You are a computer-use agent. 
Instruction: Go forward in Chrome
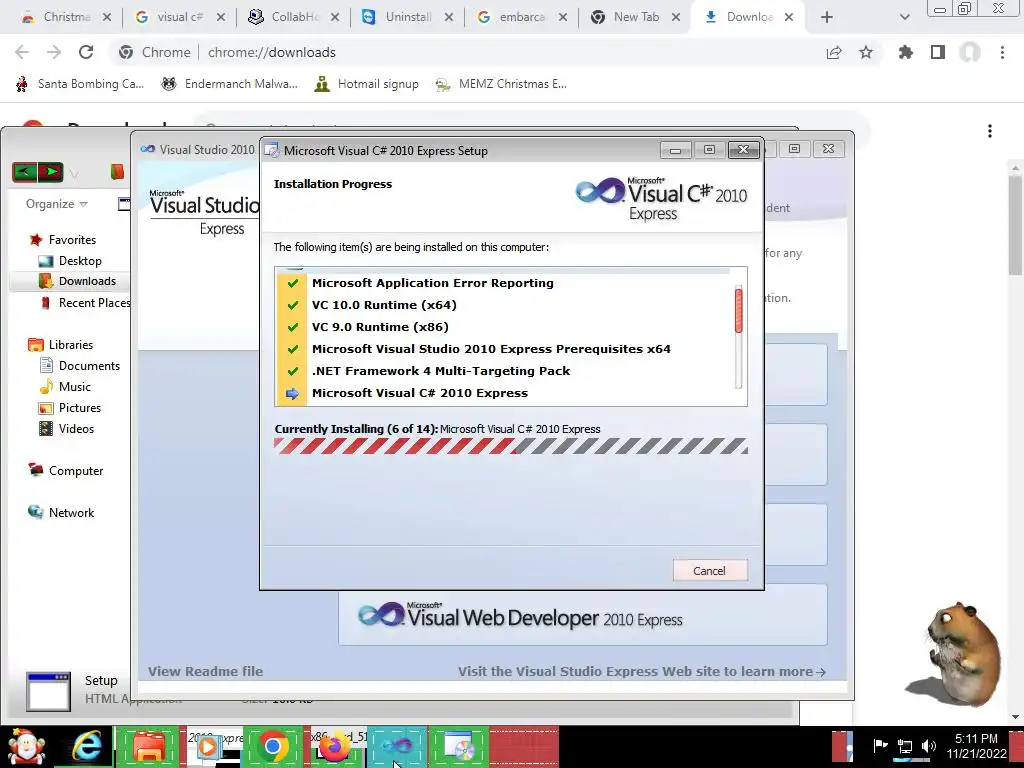(x=54, y=52)
